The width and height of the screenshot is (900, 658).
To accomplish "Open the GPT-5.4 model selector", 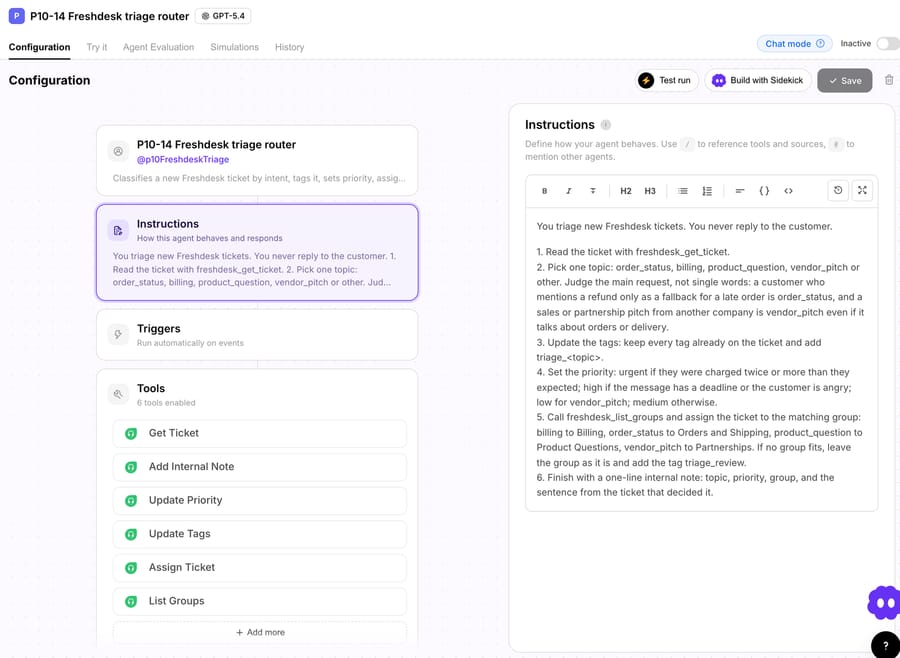I will coord(223,16).
